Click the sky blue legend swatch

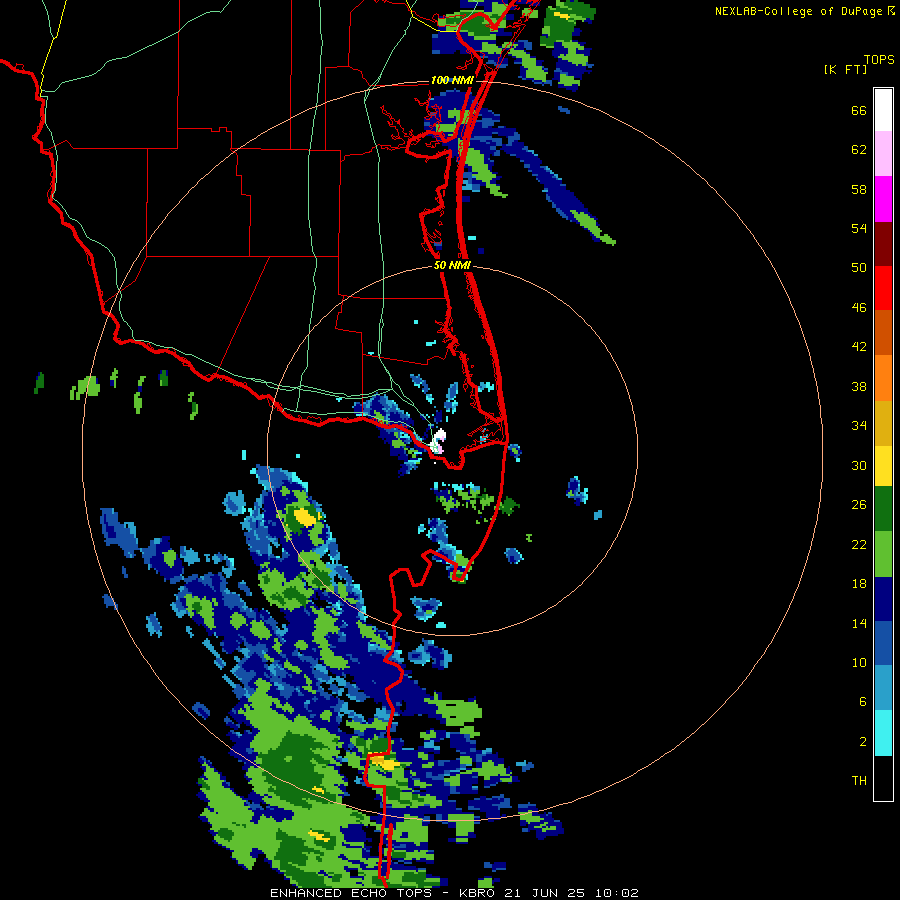click(883, 688)
